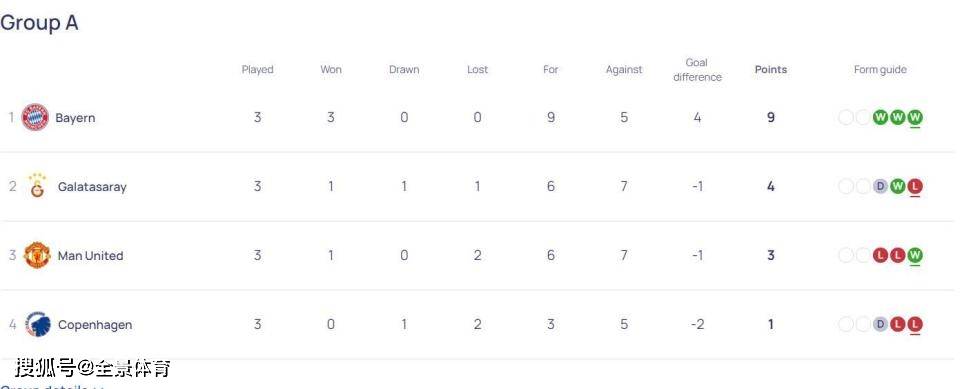Click the Man United club crest icon
Viewport: 960px width, 389px height.
37,255
